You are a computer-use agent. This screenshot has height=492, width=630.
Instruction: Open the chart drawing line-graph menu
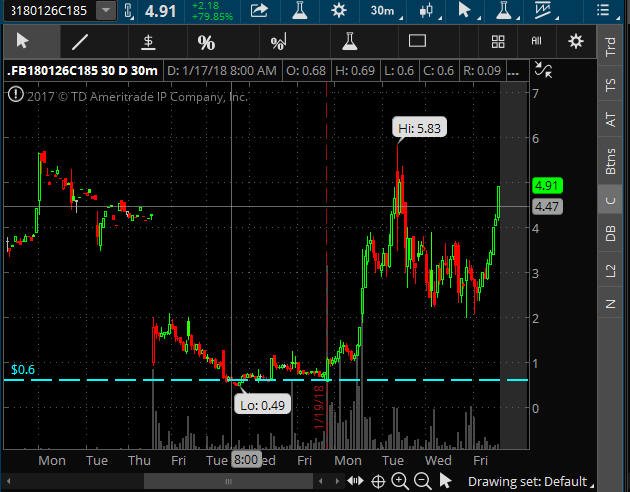543,10
